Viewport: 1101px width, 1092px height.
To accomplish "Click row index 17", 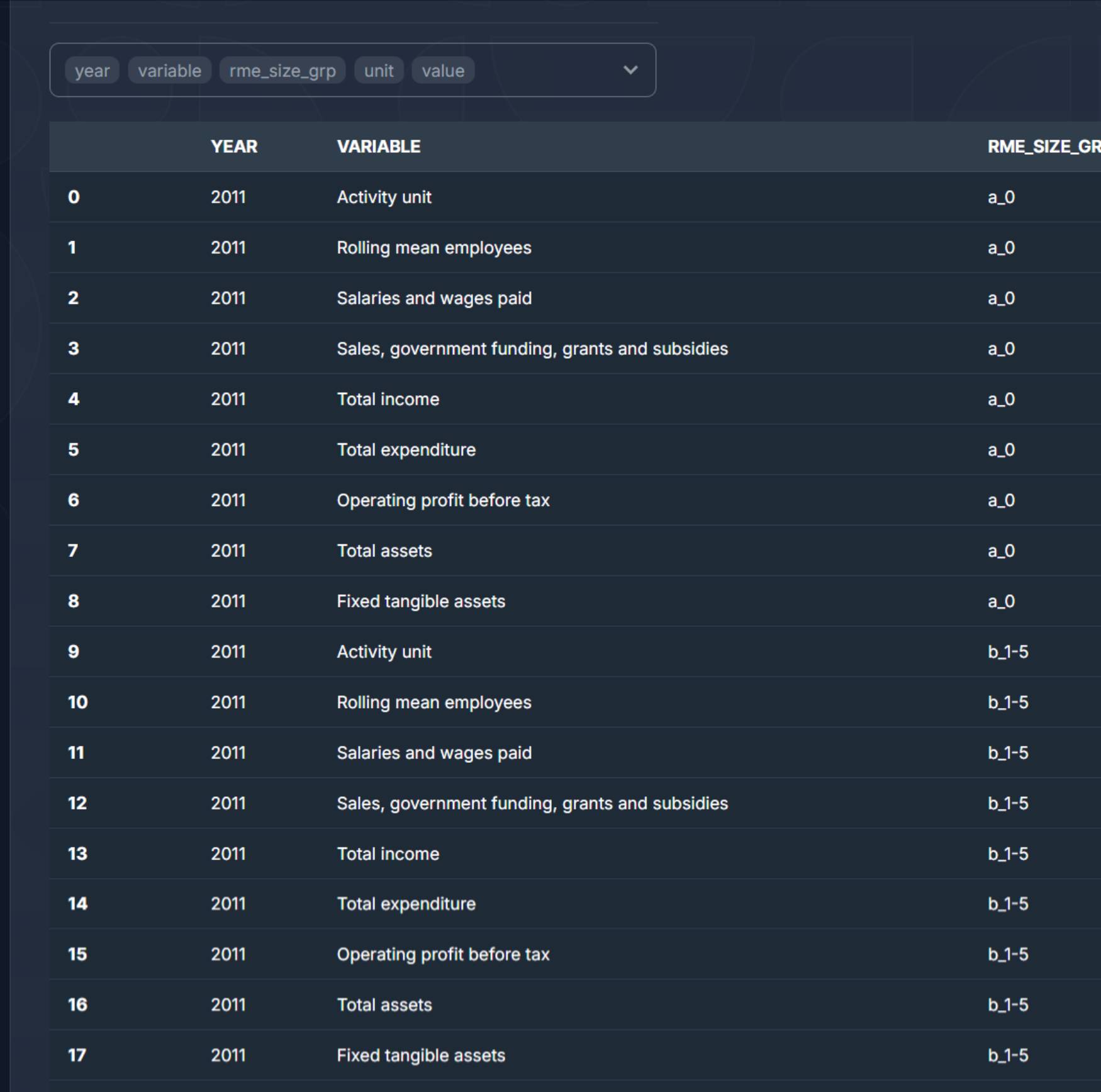I will pyautogui.click(x=77, y=1055).
